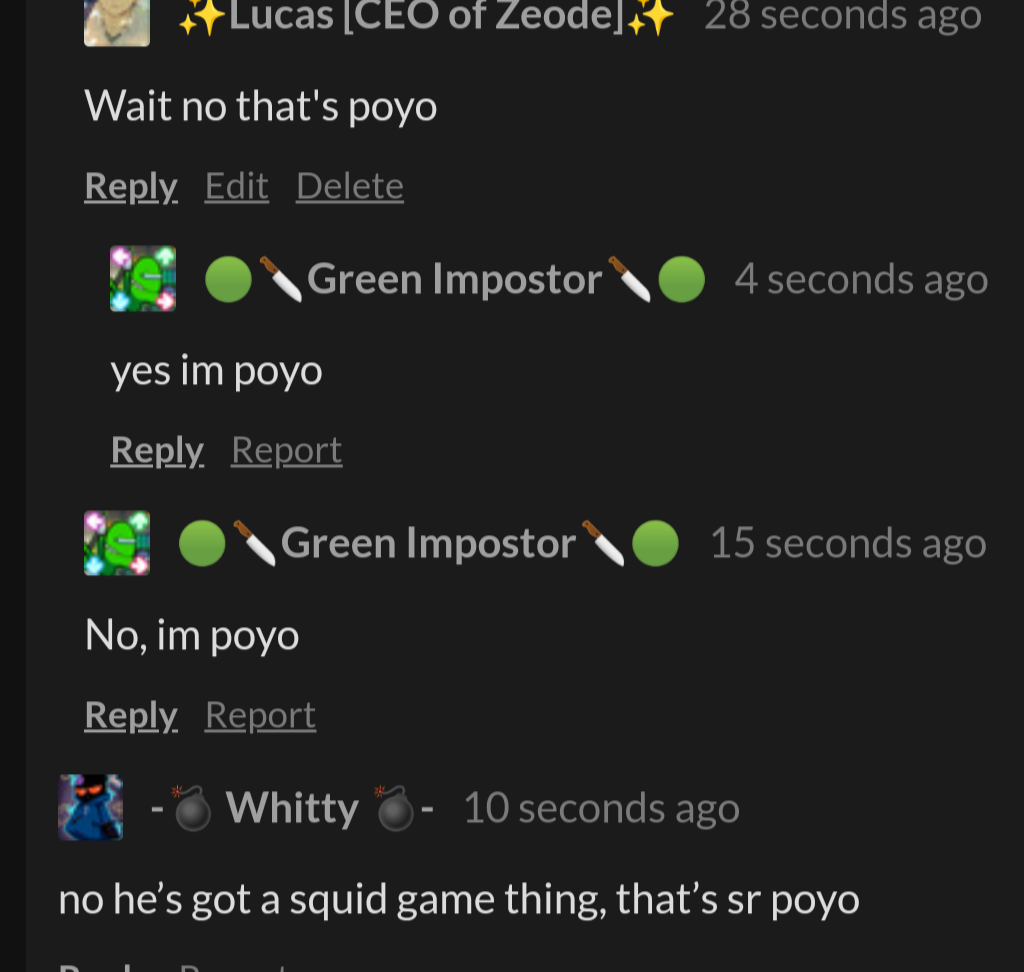Report the "No, im poyo" comment
The width and height of the screenshot is (1024, 972).
(x=261, y=715)
